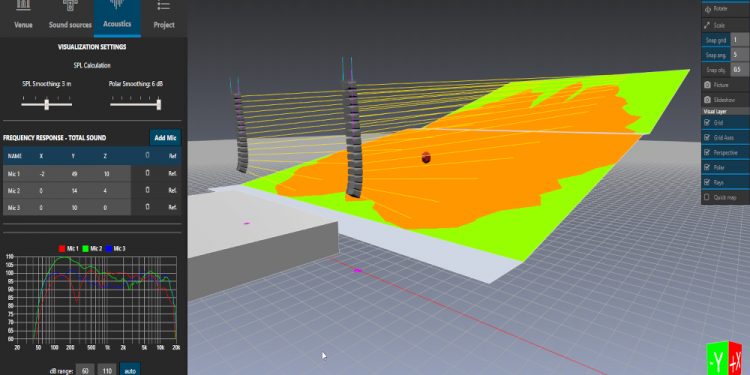This screenshot has height=375, width=750.
Task: Adjust the Polar Smoothing slider
Action: tap(159, 104)
